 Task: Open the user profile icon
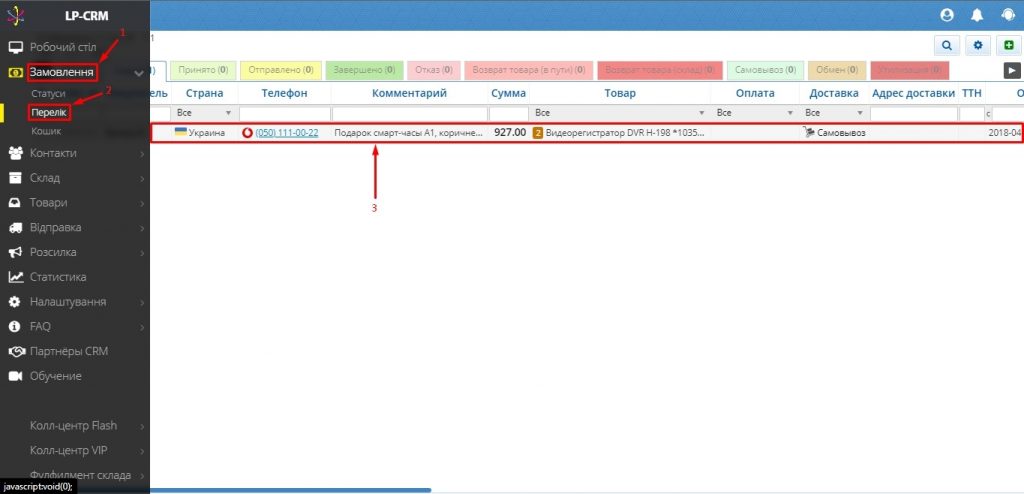[947, 15]
